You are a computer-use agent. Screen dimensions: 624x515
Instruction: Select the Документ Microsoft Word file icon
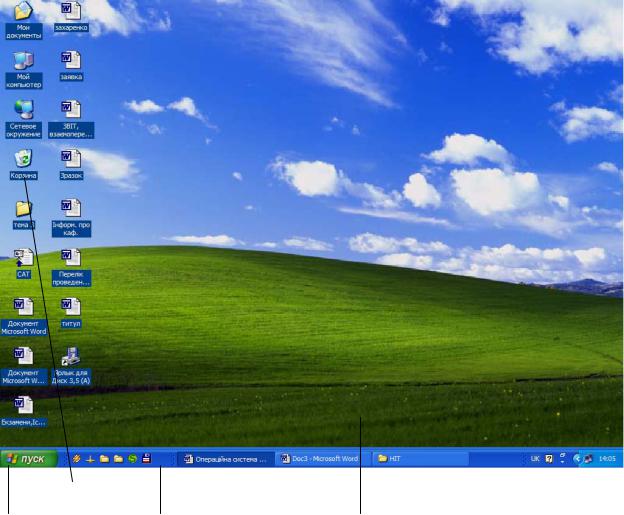point(23,316)
